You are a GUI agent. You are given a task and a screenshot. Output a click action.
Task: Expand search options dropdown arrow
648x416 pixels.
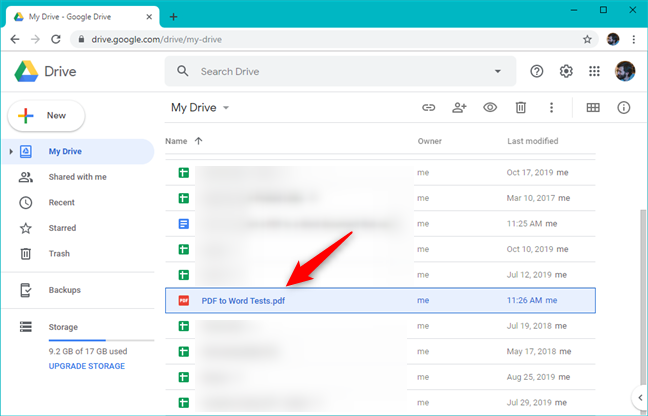pyautogui.click(x=498, y=71)
